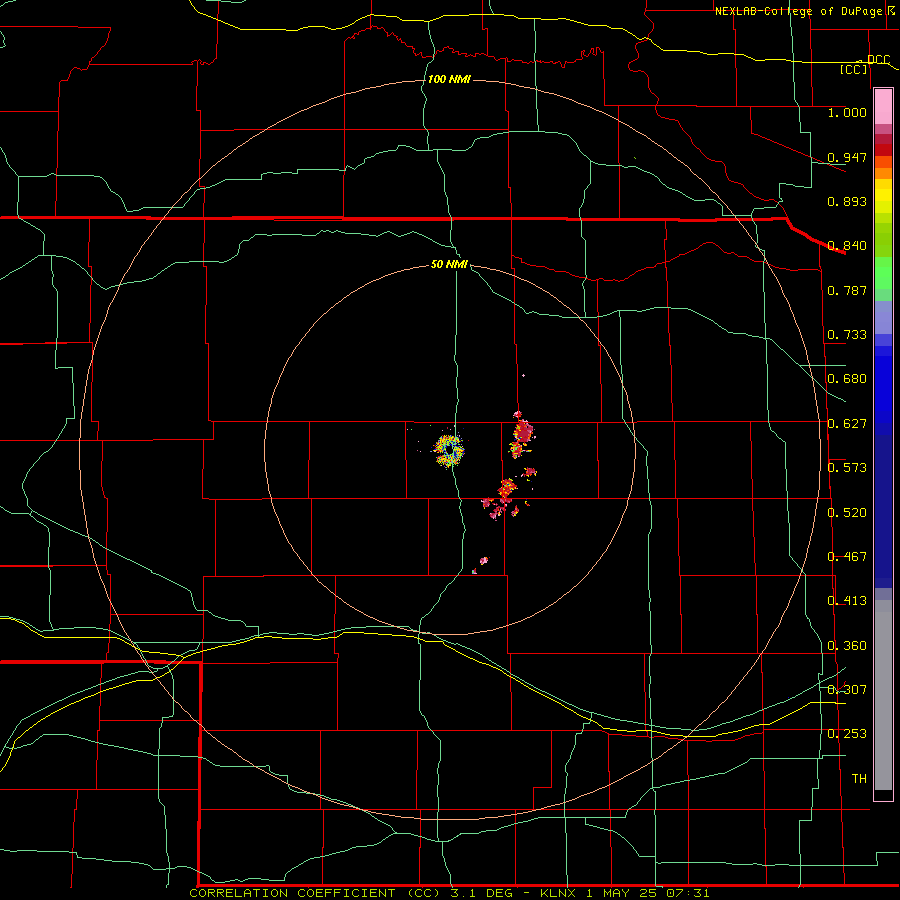Image resolution: width=900 pixels, height=900 pixels.
Task: Select the 0.253 scale value
Action: (847, 733)
